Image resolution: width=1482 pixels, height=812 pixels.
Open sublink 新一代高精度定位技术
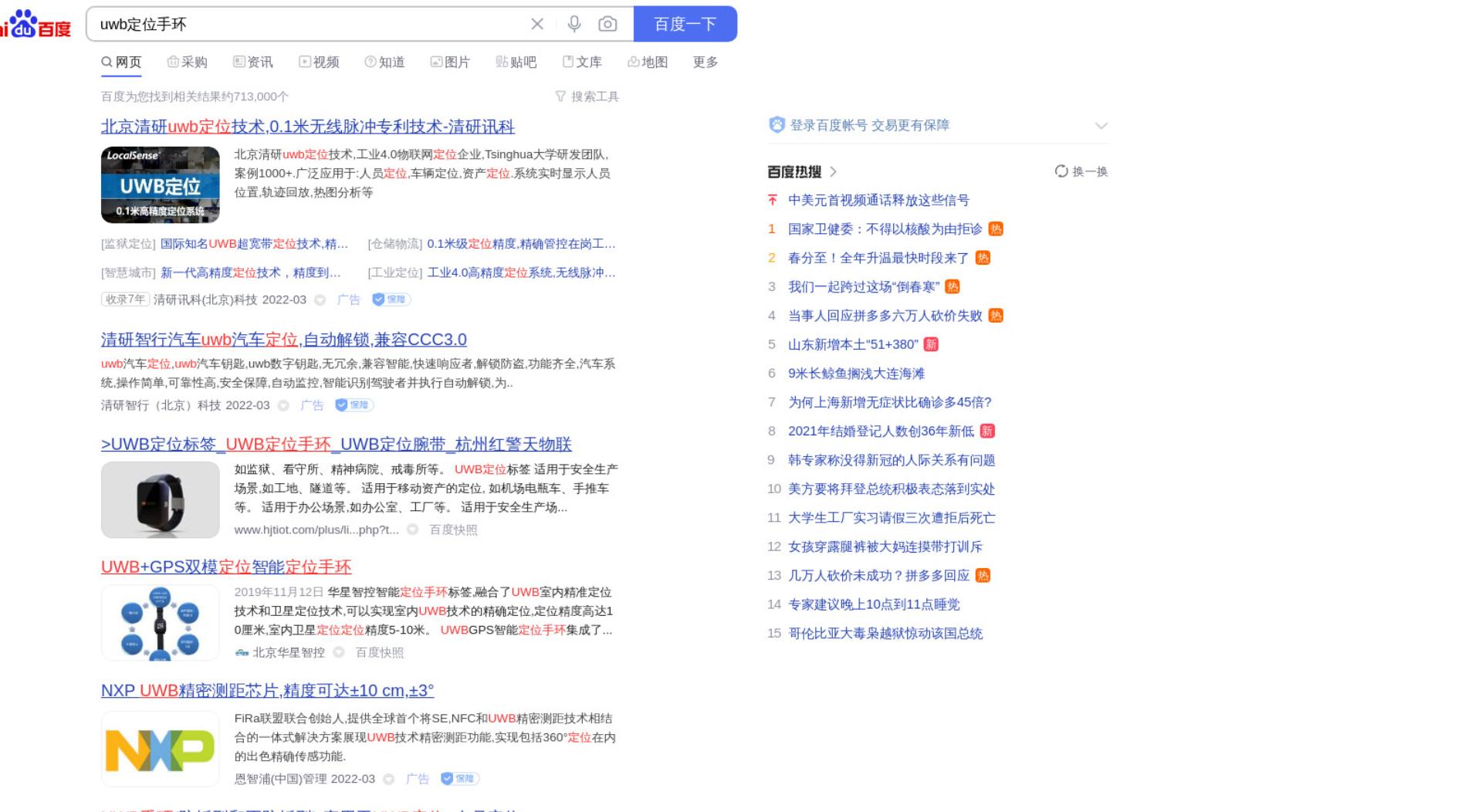click(251, 272)
